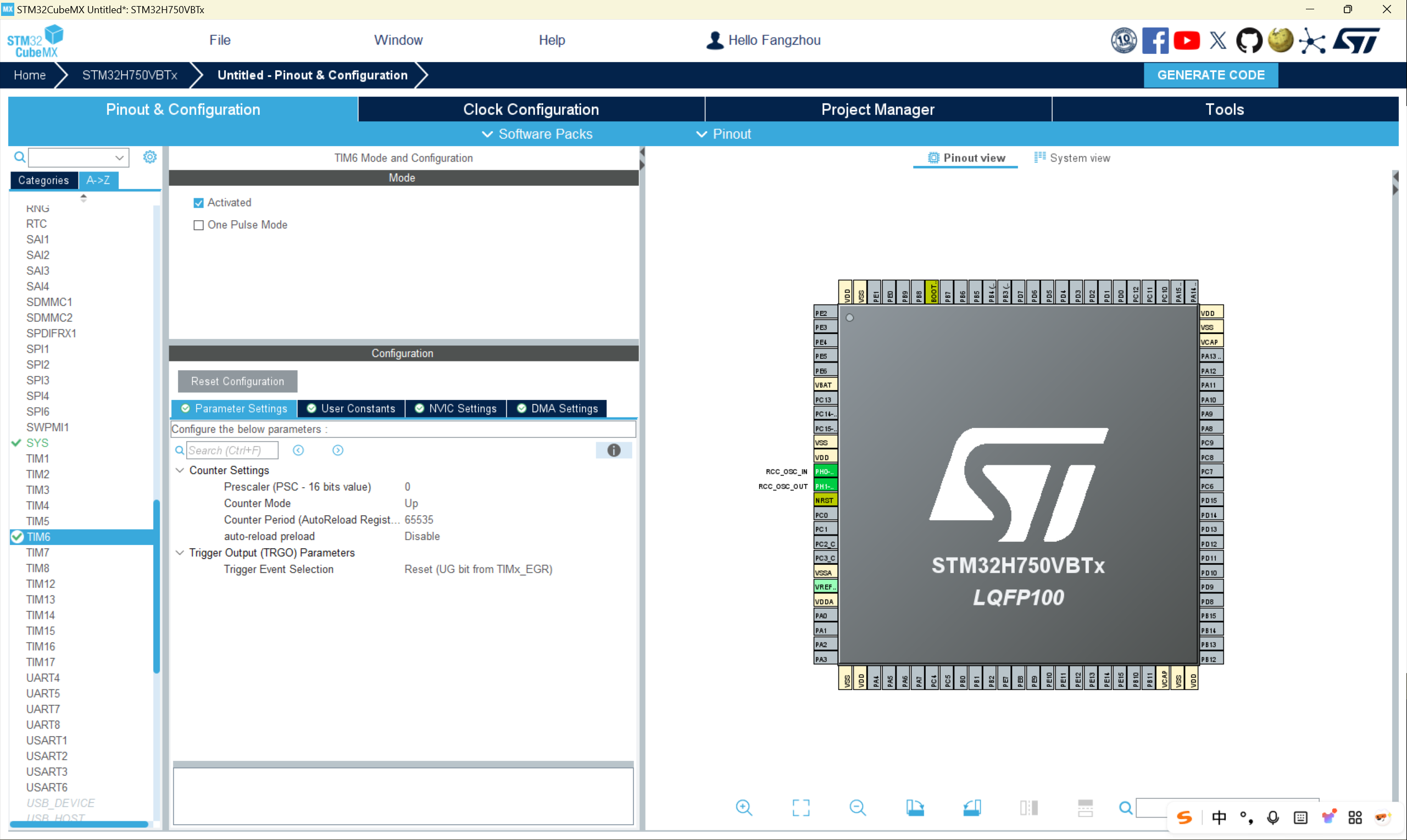Viewport: 1407px width, 840px height.
Task: Go to Home breadcrumb
Action: [30, 75]
